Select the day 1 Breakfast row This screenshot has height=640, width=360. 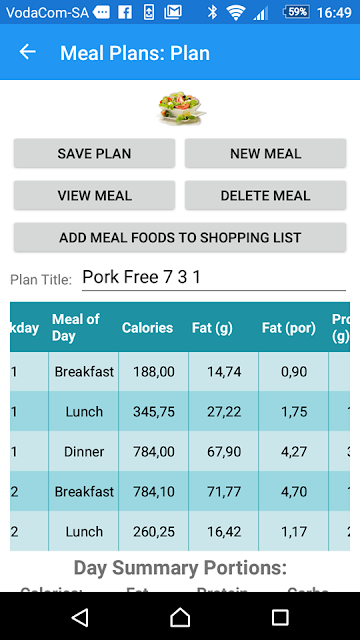(x=180, y=372)
